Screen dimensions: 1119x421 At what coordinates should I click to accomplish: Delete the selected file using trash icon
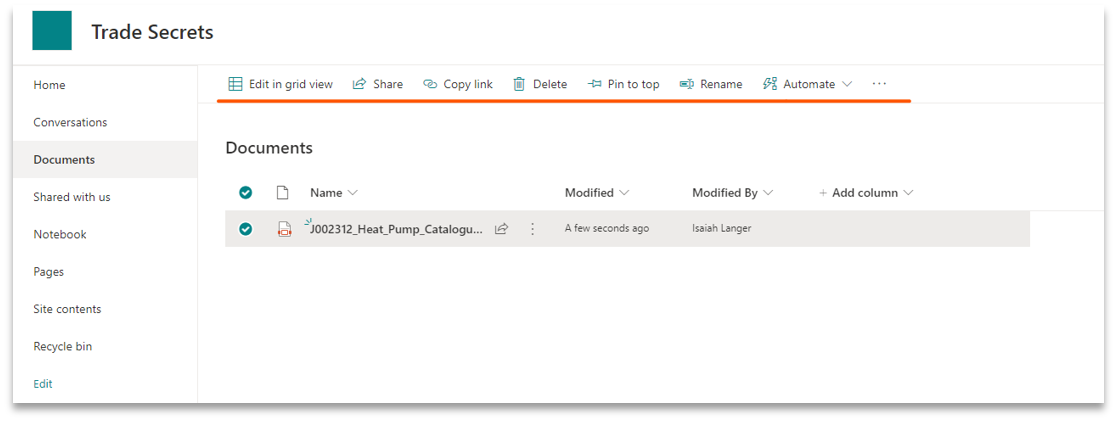point(519,84)
